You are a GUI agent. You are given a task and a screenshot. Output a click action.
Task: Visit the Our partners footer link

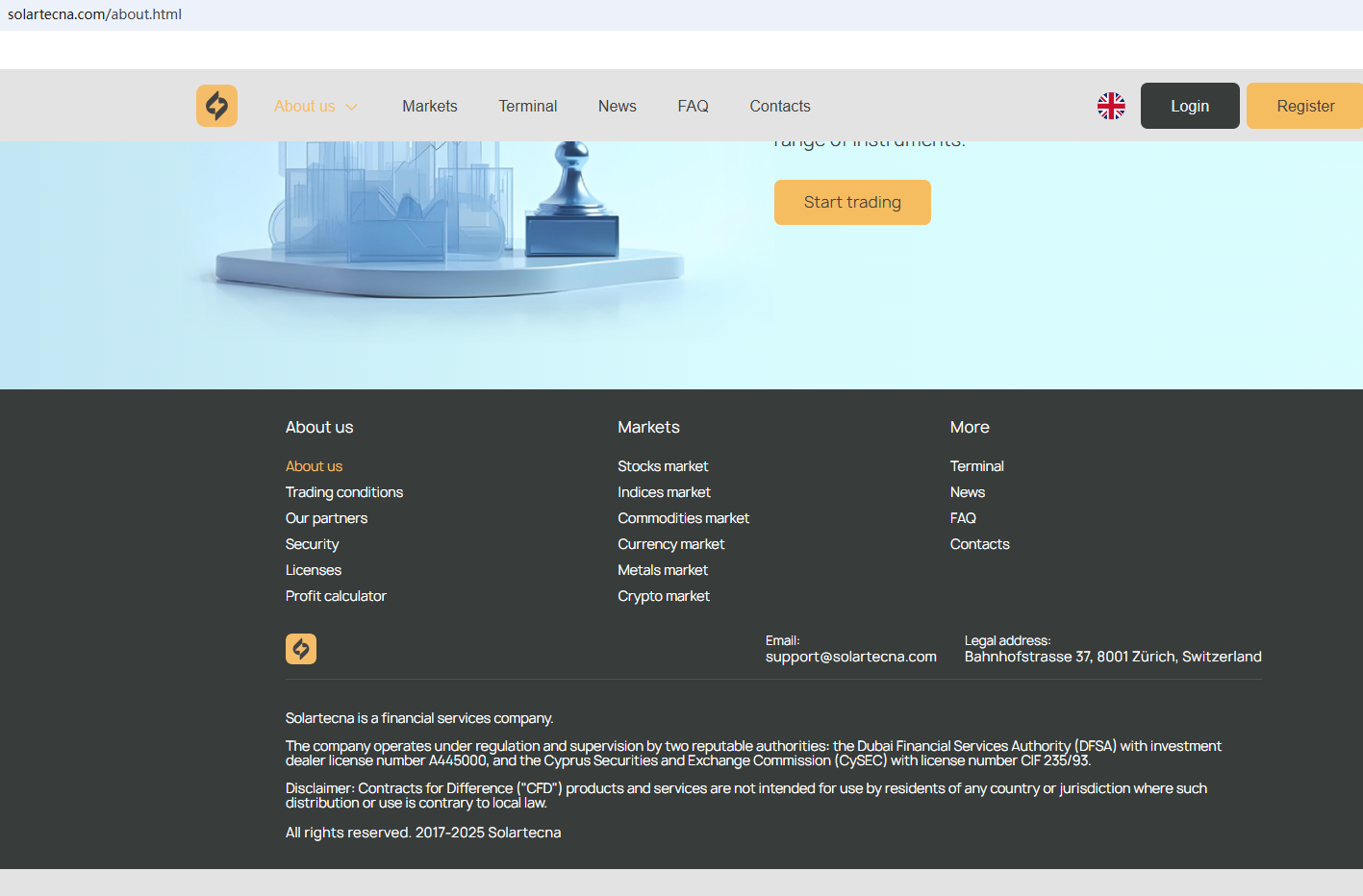coord(326,518)
